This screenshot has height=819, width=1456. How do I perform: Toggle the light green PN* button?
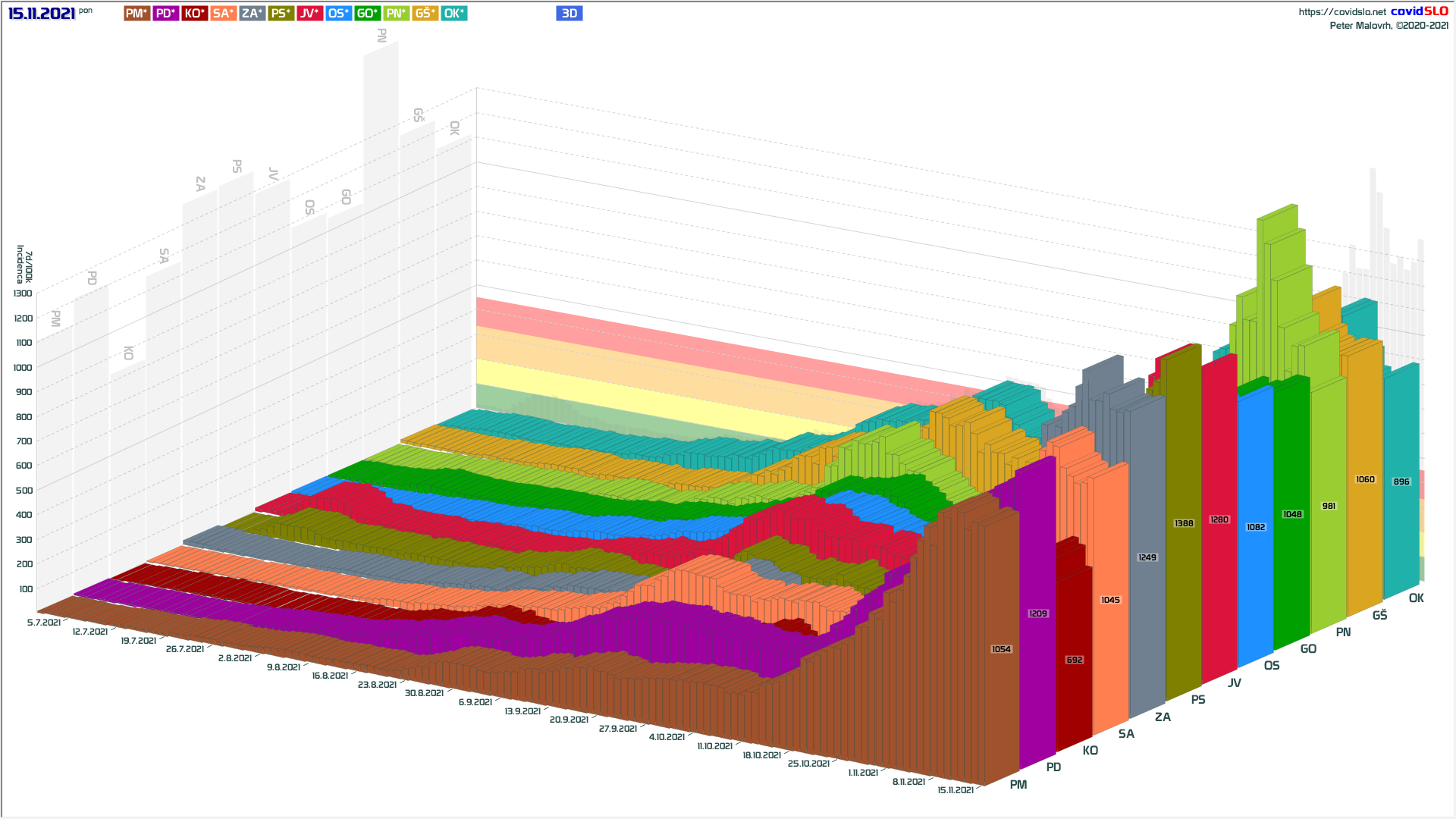[x=396, y=14]
